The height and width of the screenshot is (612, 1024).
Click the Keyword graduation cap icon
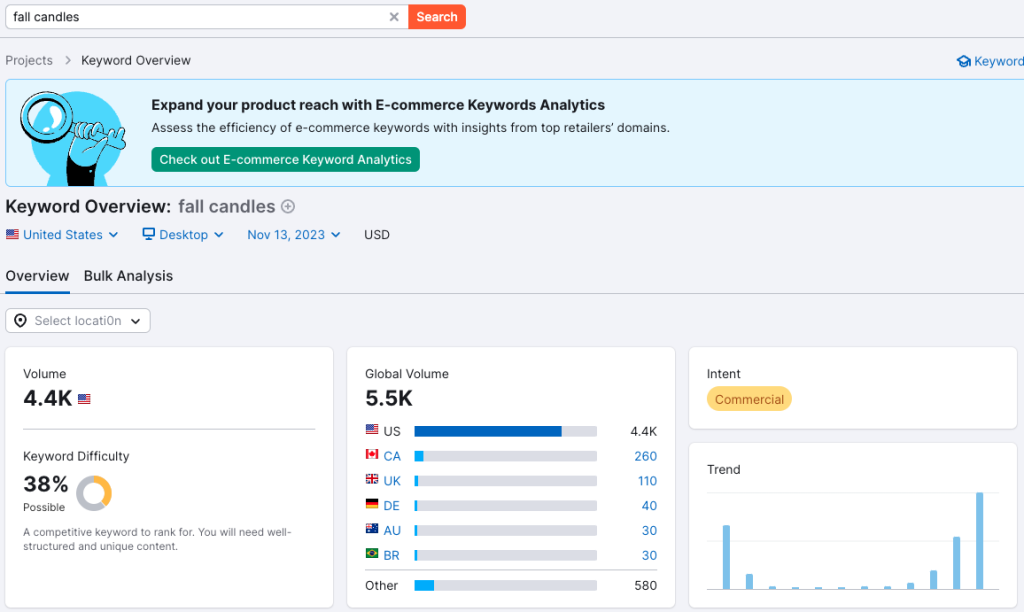(x=964, y=61)
